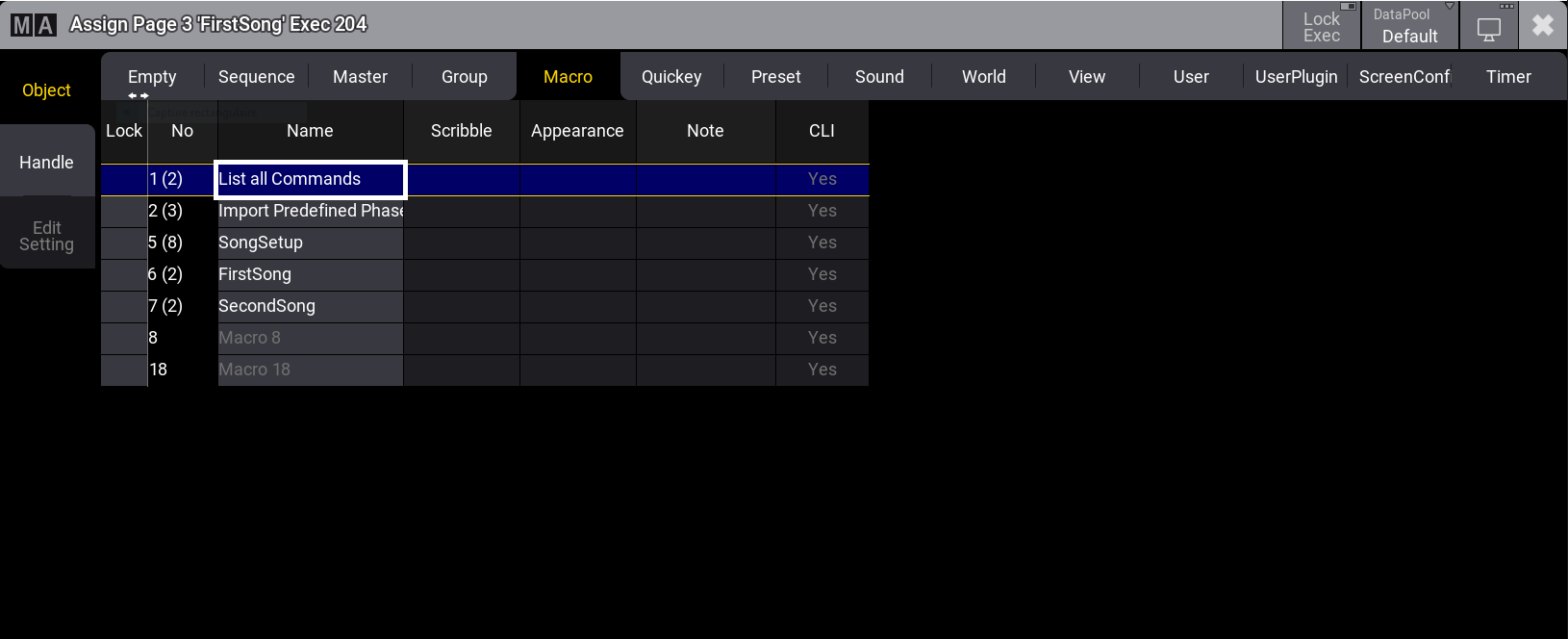This screenshot has width=1568, height=639.
Task: Select the Import Predefined Phaser macro
Action: point(310,211)
